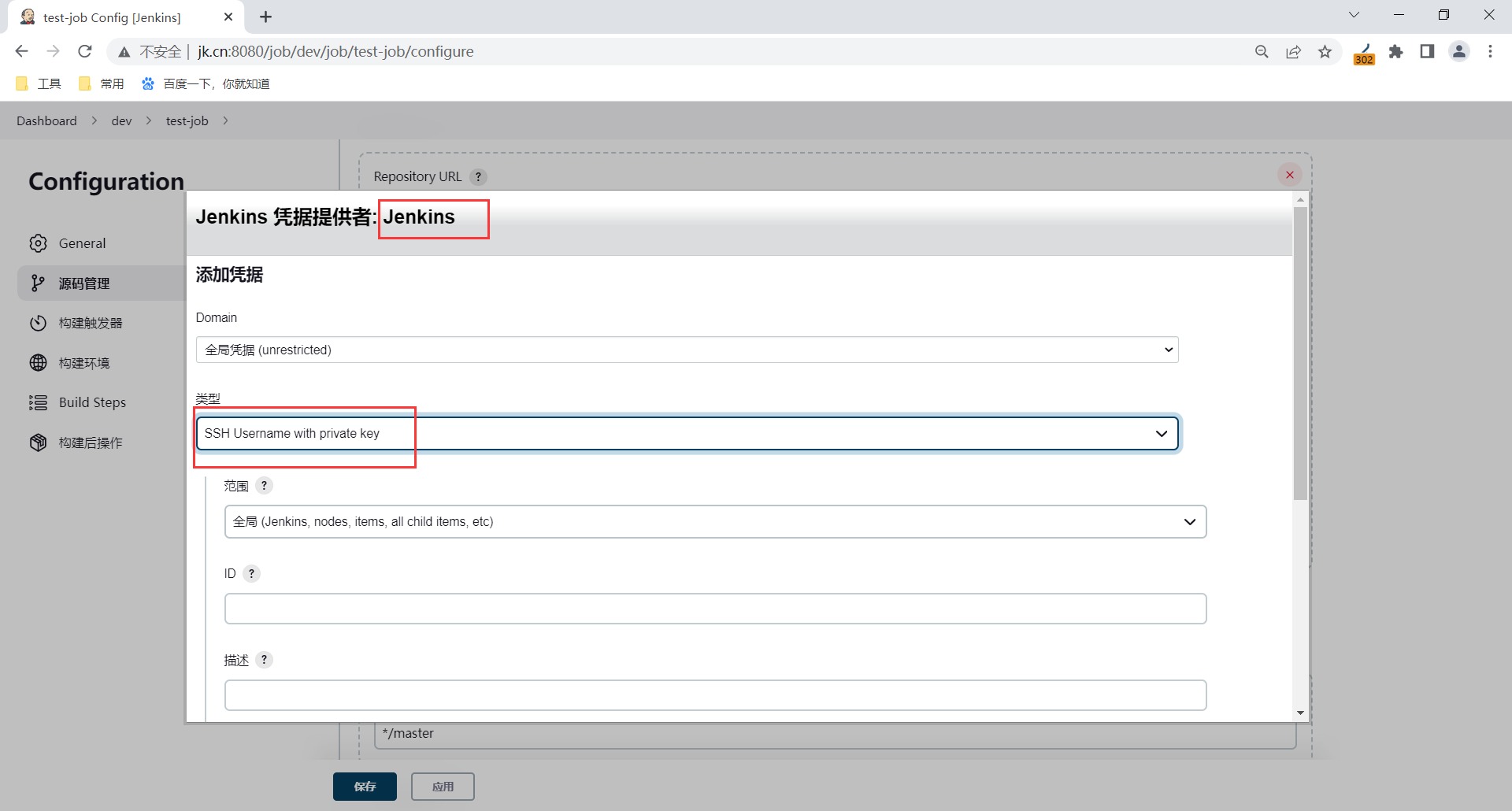Expand the dev breadcrumb chevron
This screenshot has width=1512, height=811.
pyautogui.click(x=149, y=120)
